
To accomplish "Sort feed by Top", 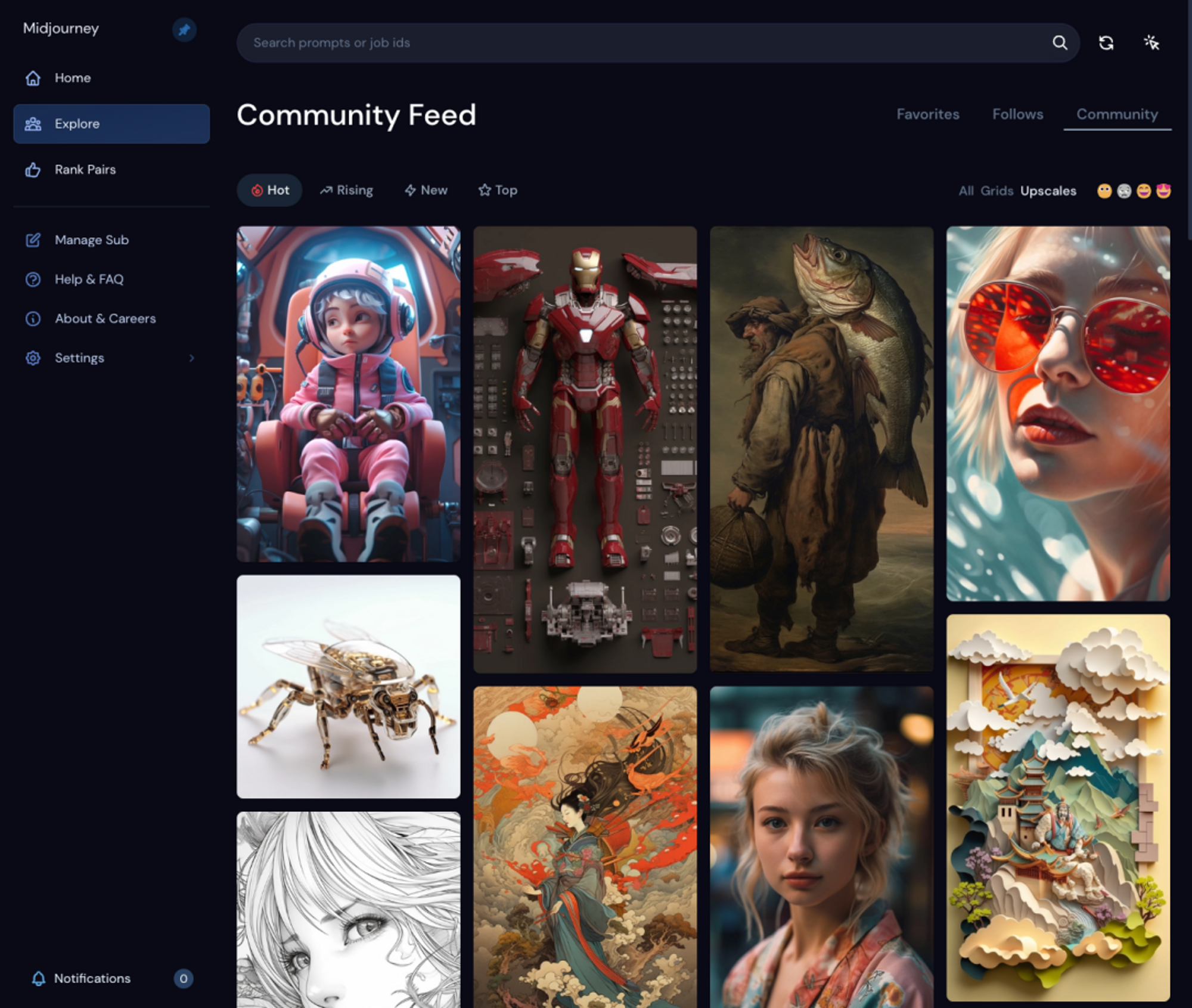I will pos(498,190).
